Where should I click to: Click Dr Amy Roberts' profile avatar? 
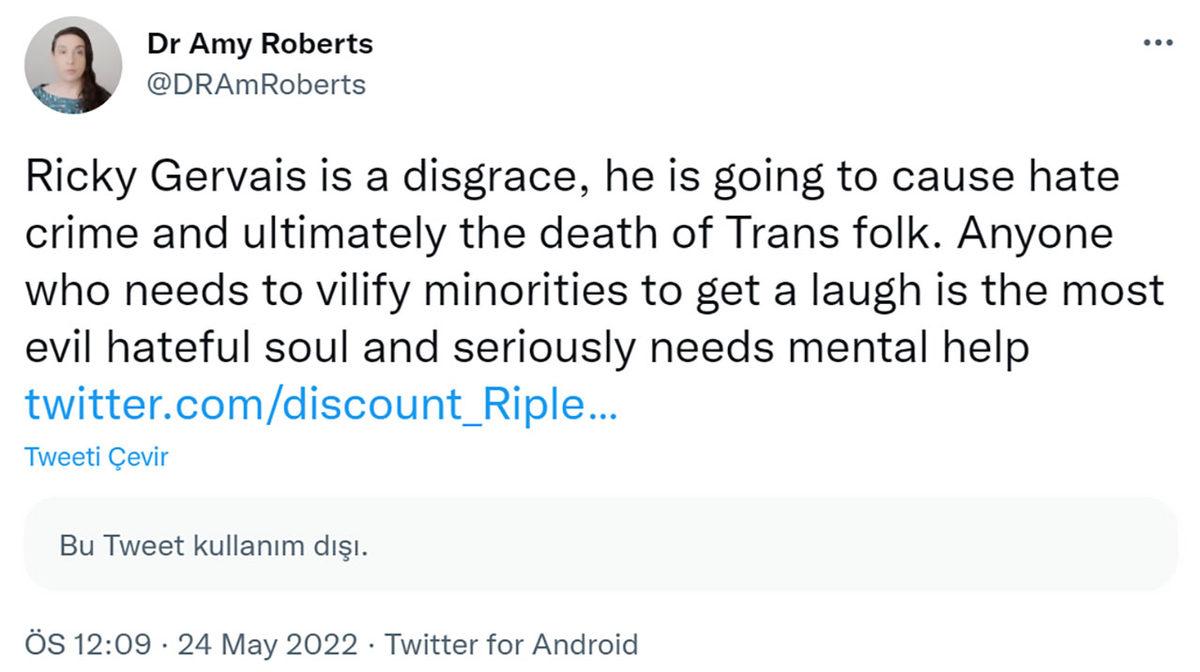tap(73, 65)
